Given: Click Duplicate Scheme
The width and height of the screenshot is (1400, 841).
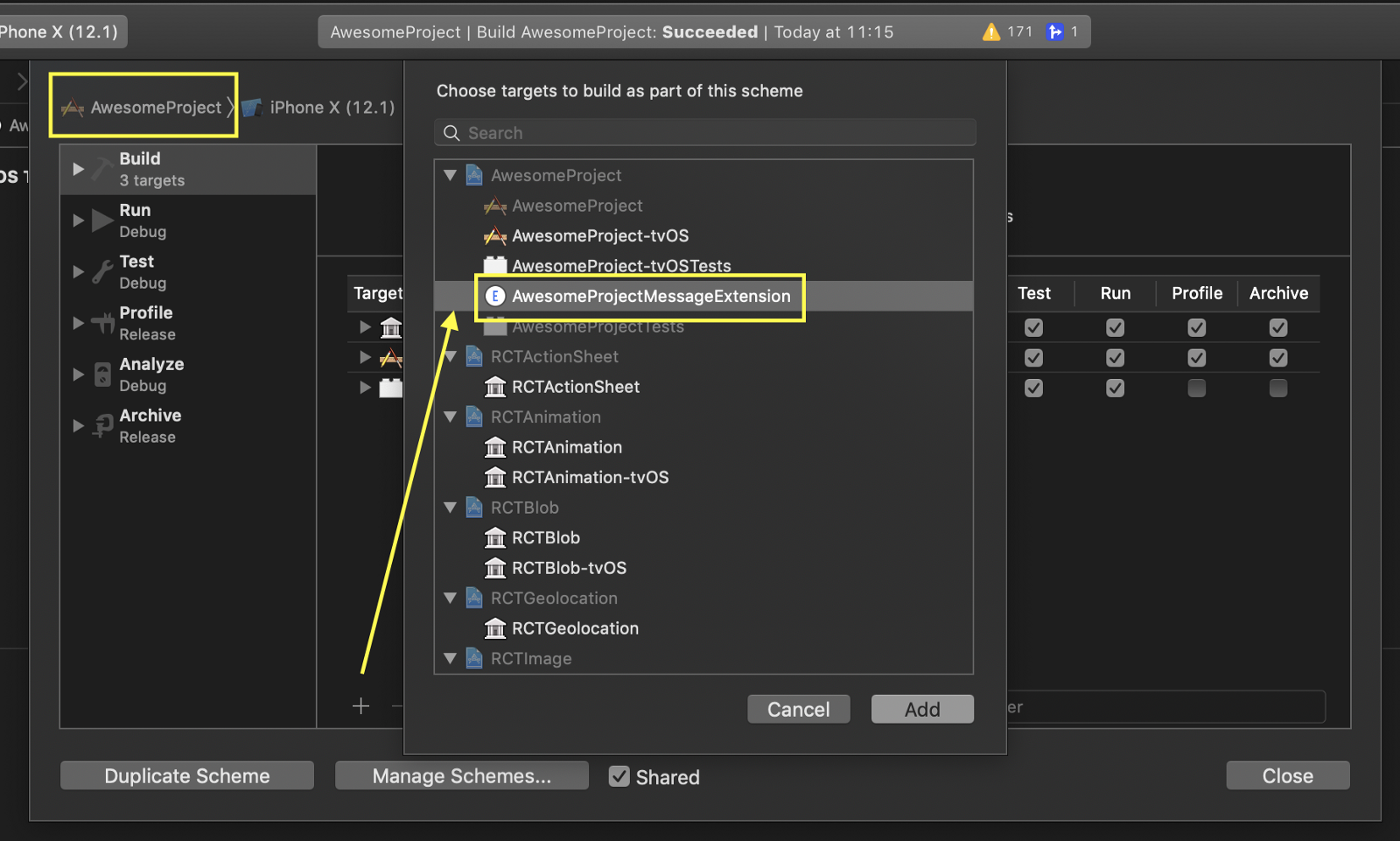Looking at the screenshot, I should [187, 775].
